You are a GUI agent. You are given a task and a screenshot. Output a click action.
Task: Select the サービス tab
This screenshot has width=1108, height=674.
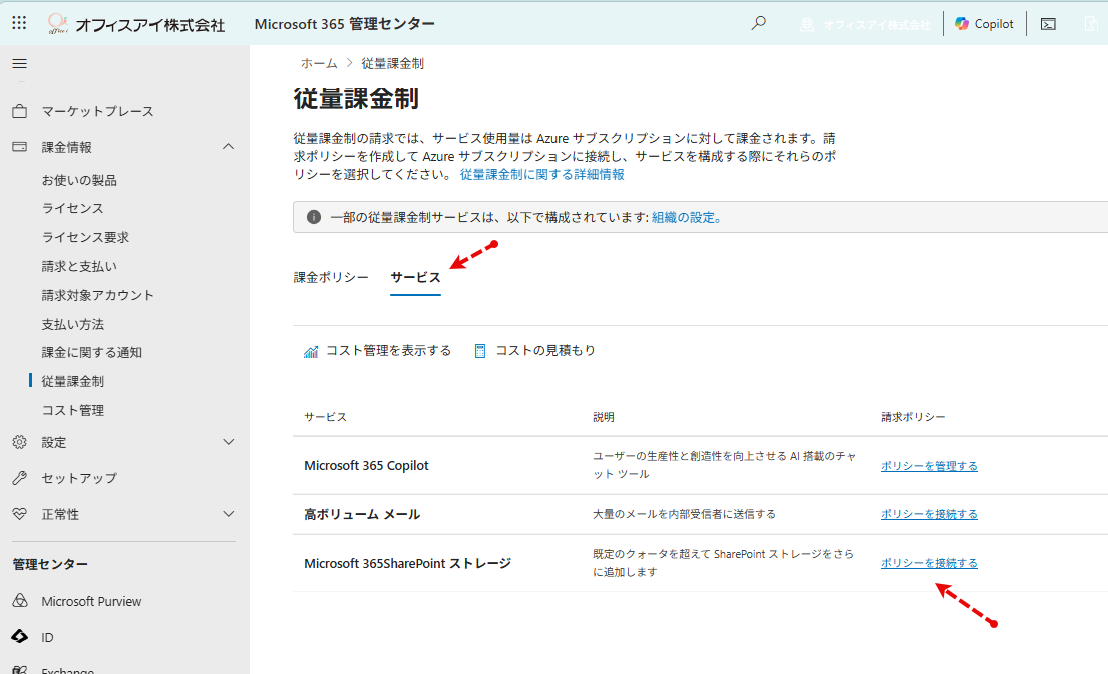pyautogui.click(x=416, y=277)
